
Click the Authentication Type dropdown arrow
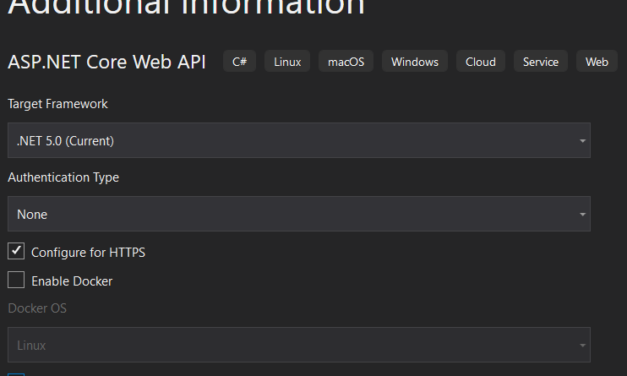pyautogui.click(x=583, y=214)
